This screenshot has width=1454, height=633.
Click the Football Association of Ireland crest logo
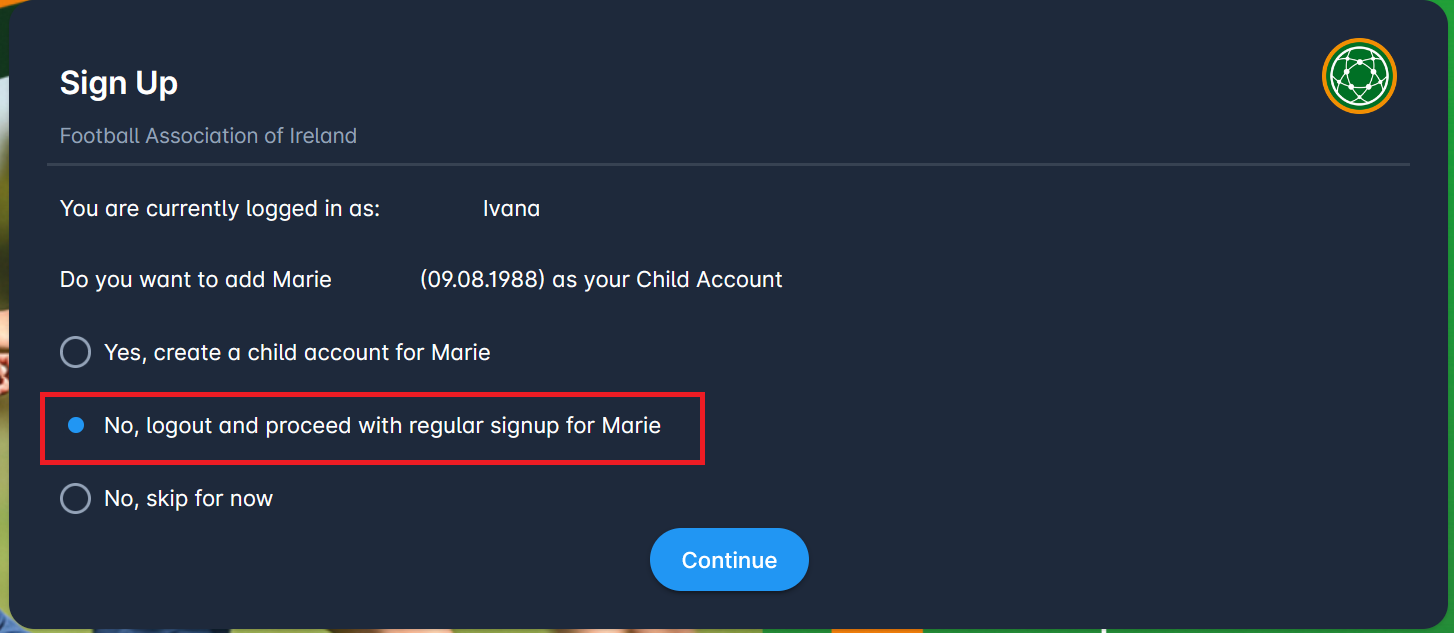pyautogui.click(x=1359, y=75)
